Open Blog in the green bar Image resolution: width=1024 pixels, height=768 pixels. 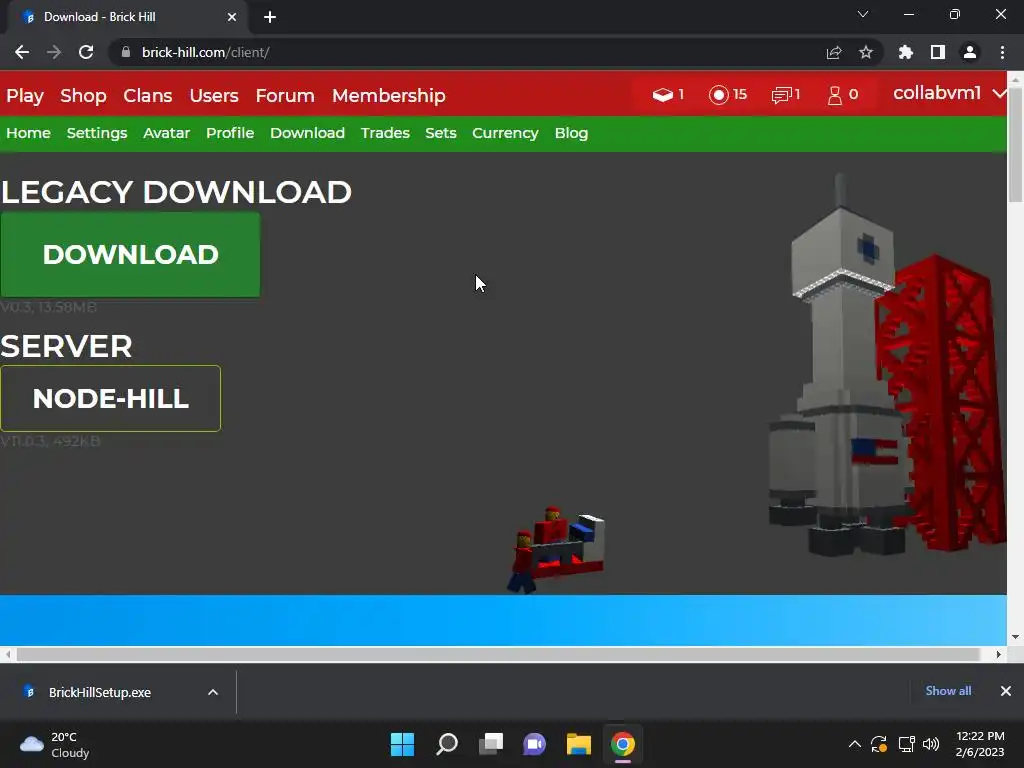[x=571, y=133]
